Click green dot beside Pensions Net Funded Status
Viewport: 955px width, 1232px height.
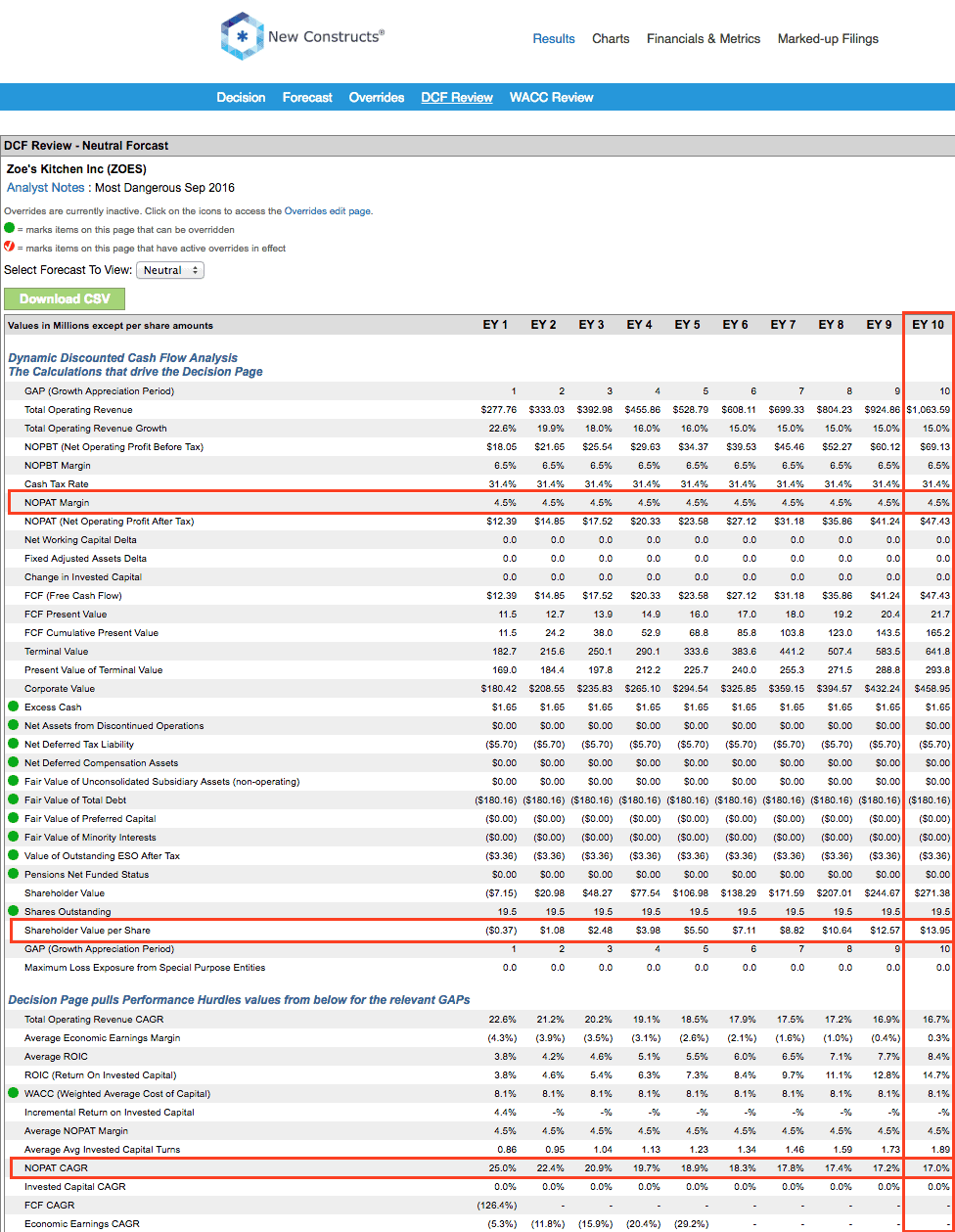(13, 874)
